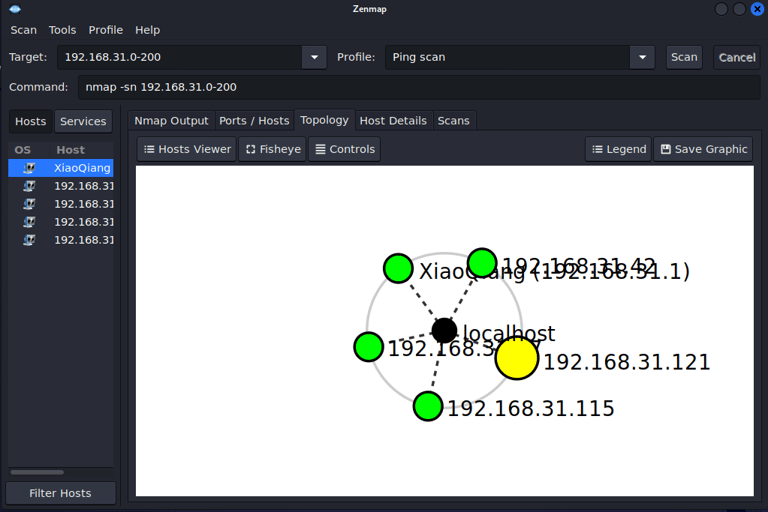Viewport: 768px width, 512px height.
Task: Start the scan with the Scan button
Action: click(x=684, y=57)
